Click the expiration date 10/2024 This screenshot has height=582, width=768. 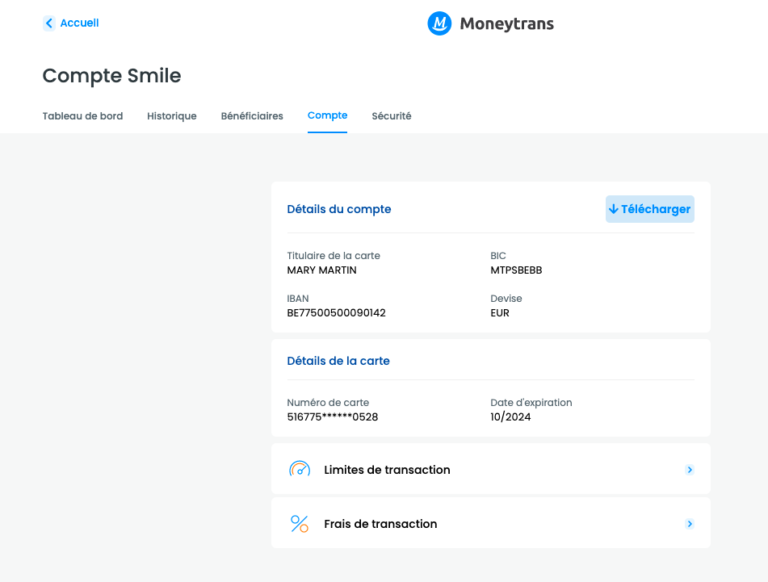click(x=510, y=417)
